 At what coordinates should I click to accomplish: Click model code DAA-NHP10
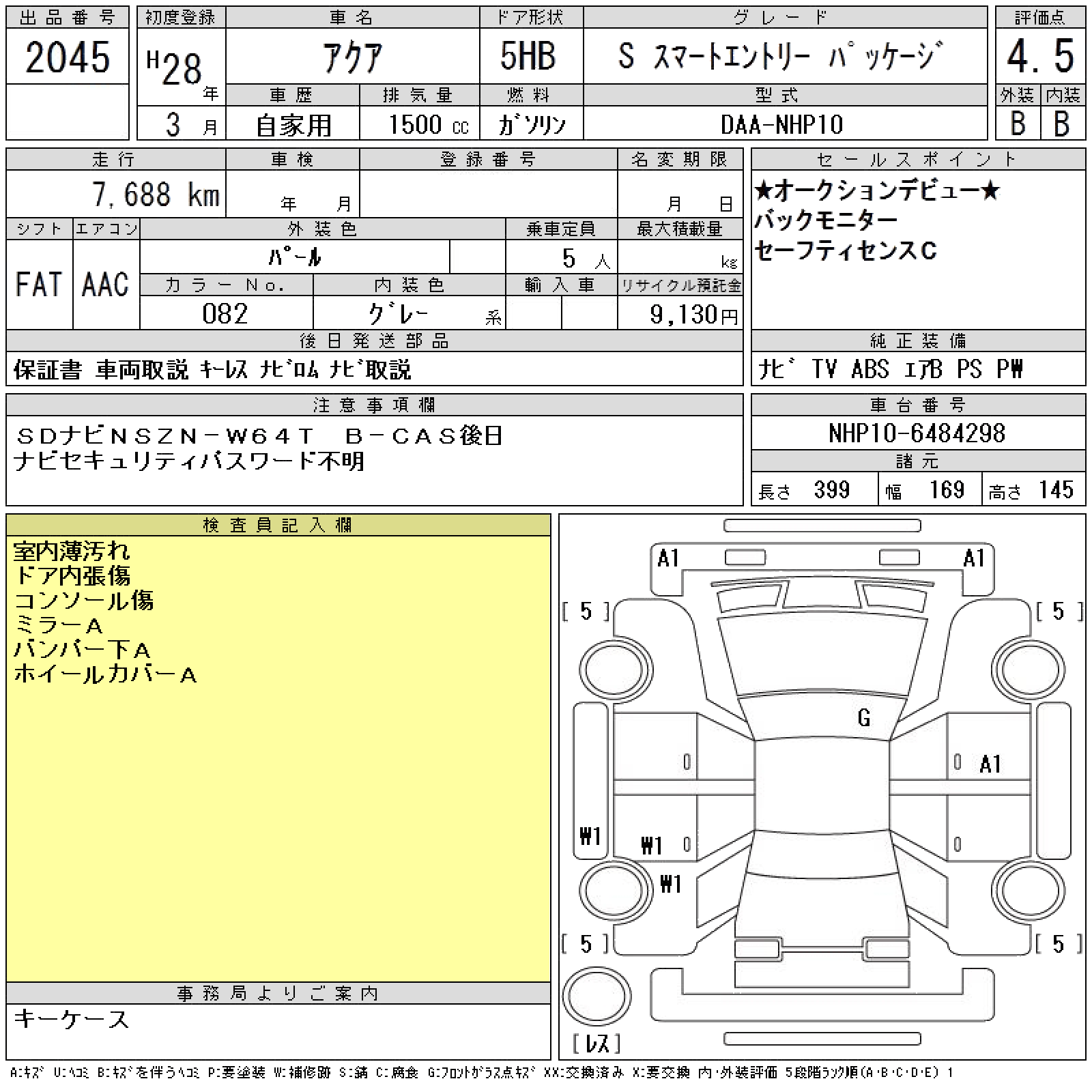[x=782, y=125]
